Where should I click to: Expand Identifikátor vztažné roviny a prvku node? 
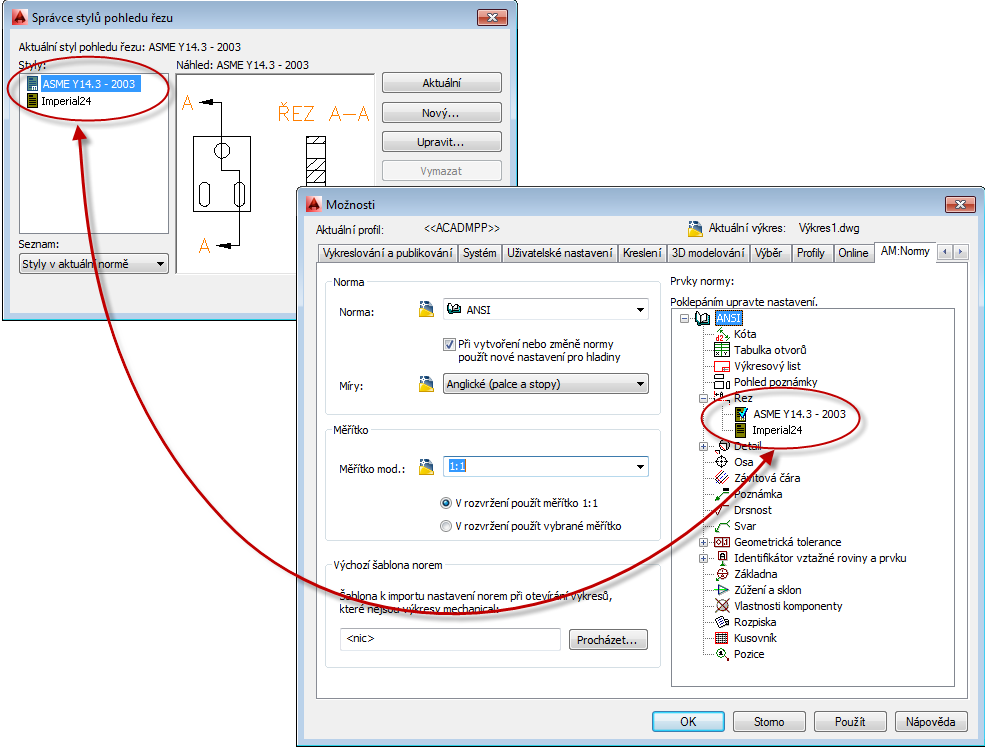704,559
